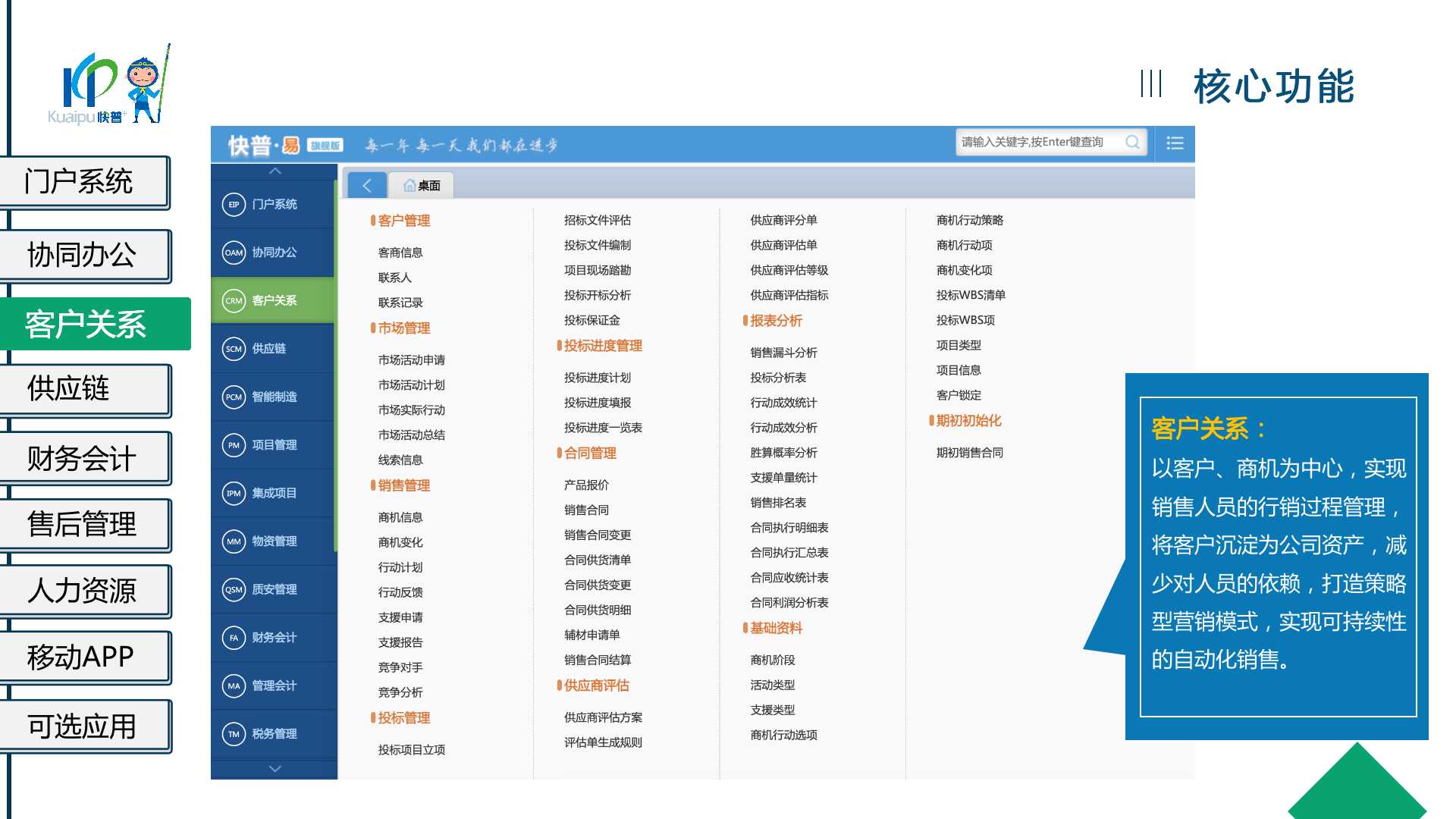Select the OAM 协同办公 sidebar icon
Image resolution: width=1456 pixels, height=819 pixels.
234,253
